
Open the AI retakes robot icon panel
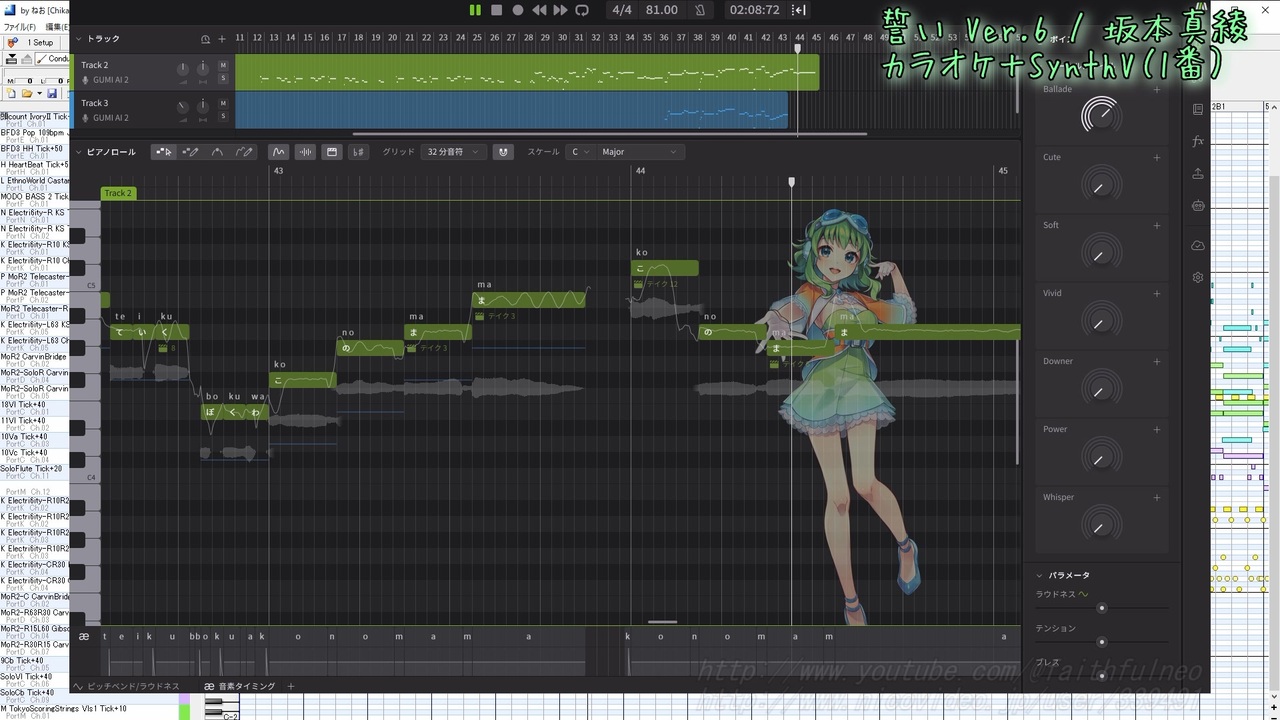pyautogui.click(x=1198, y=206)
